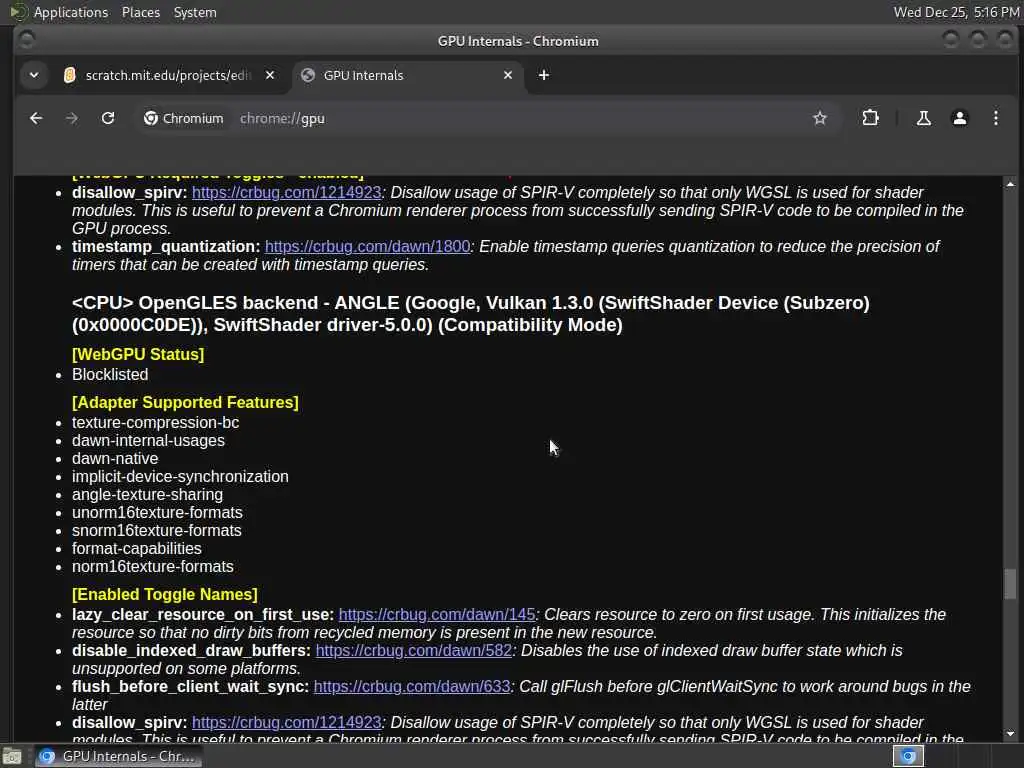This screenshot has width=1024, height=768.
Task: Click the OpenGLES backend ANGLE heading
Action: pos(471,314)
